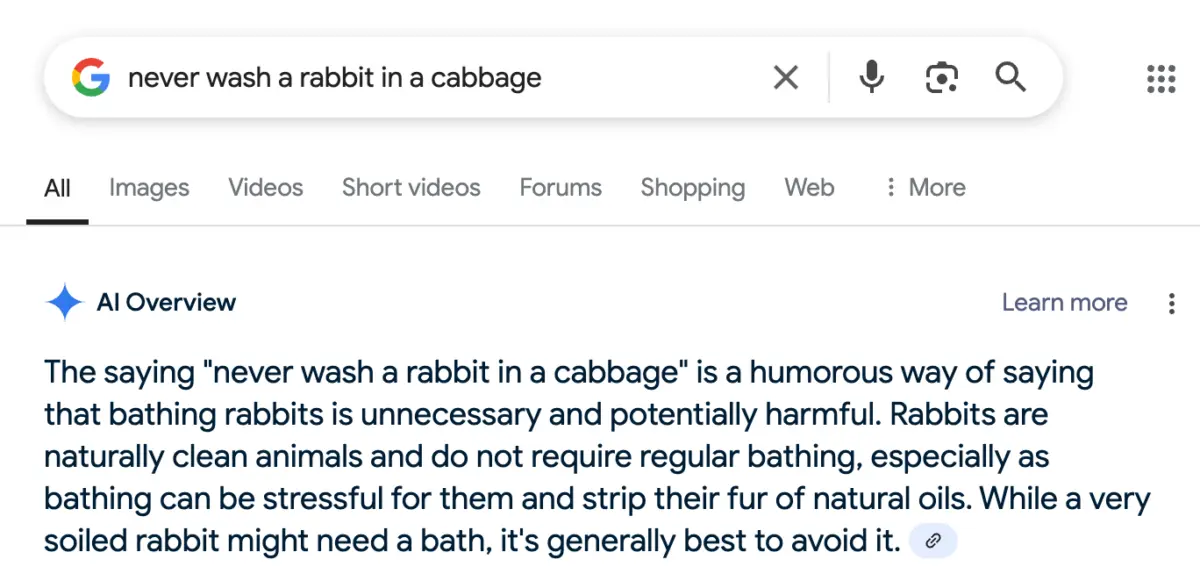The height and width of the screenshot is (588, 1200).
Task: Clear the search query with X
Action: [786, 77]
